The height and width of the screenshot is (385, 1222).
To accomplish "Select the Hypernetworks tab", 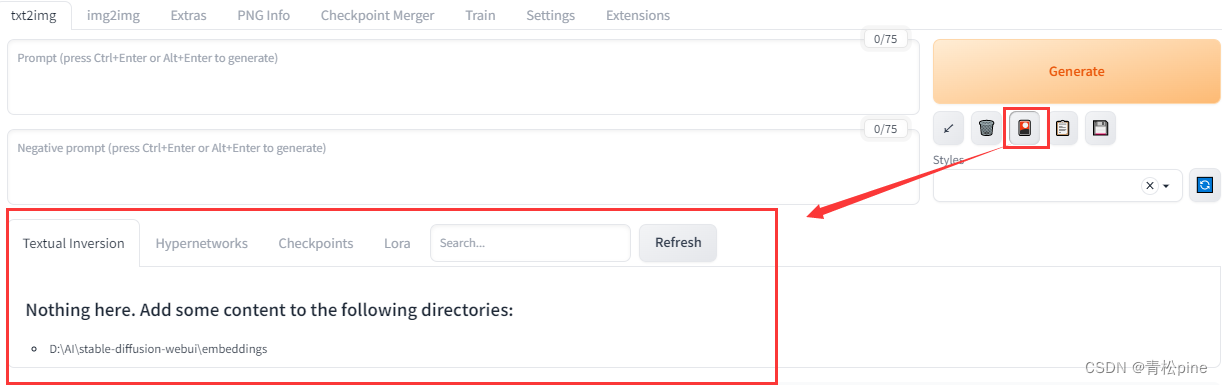I will pos(202,243).
